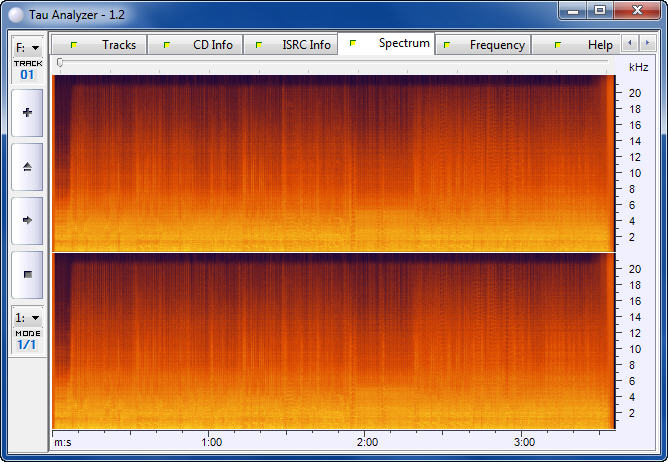668x462 pixels.
Task: Click the lower channel spectrogram
Action: (x=332, y=341)
